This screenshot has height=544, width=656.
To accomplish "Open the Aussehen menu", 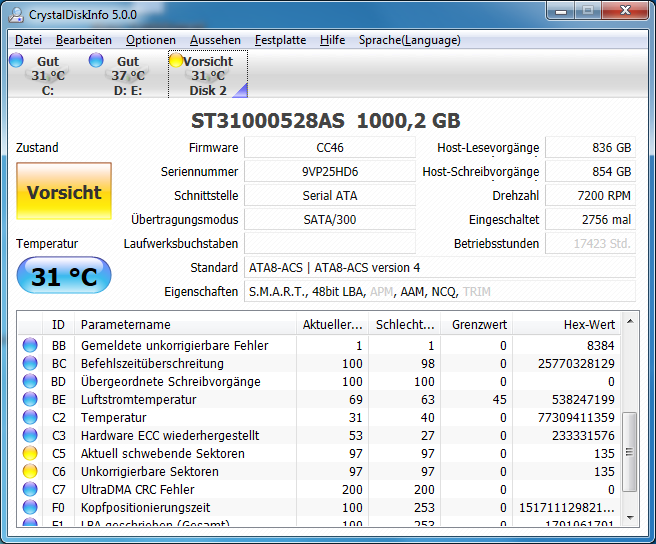I will click(215, 40).
